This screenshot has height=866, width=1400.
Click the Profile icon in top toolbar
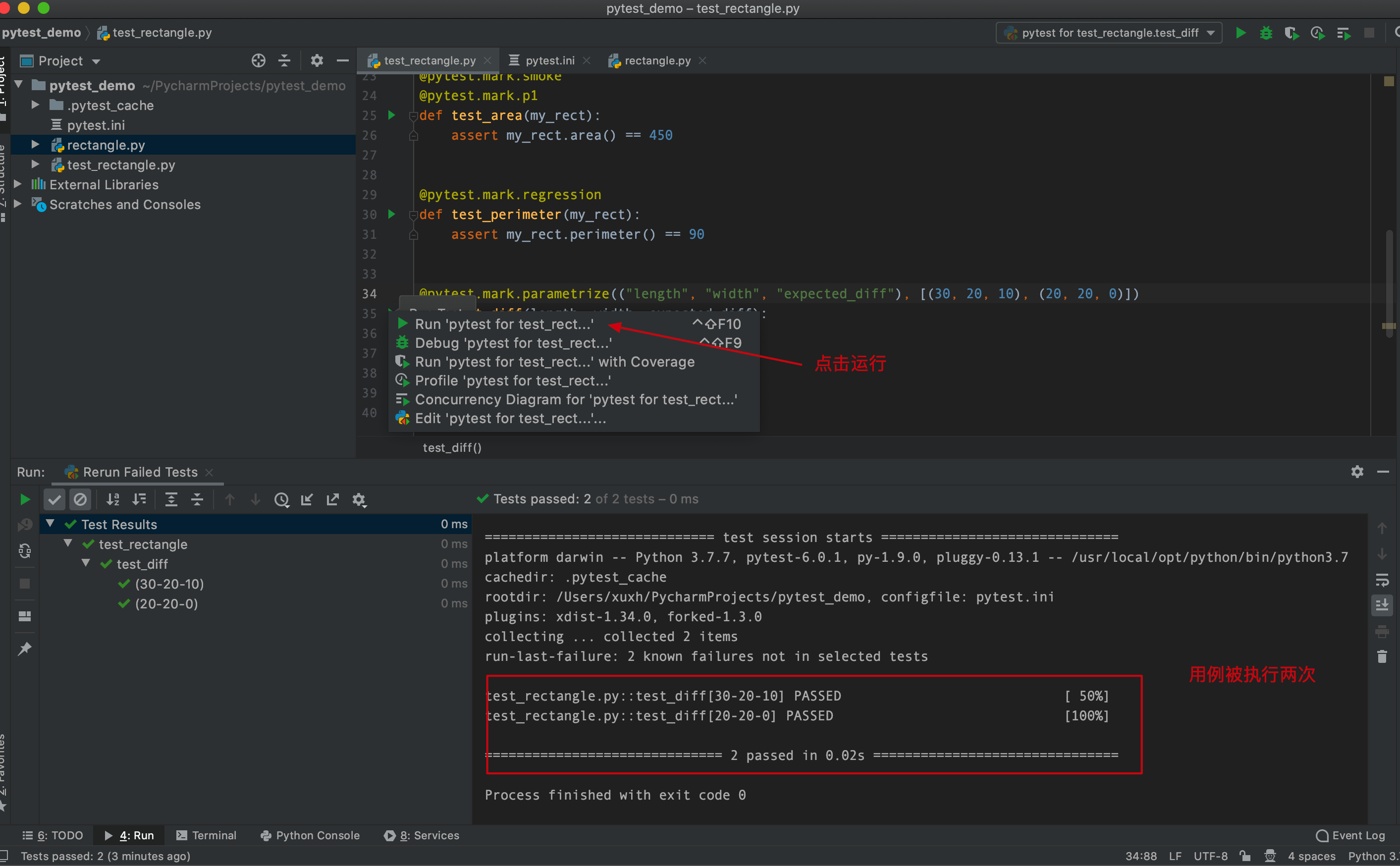coord(1317,33)
